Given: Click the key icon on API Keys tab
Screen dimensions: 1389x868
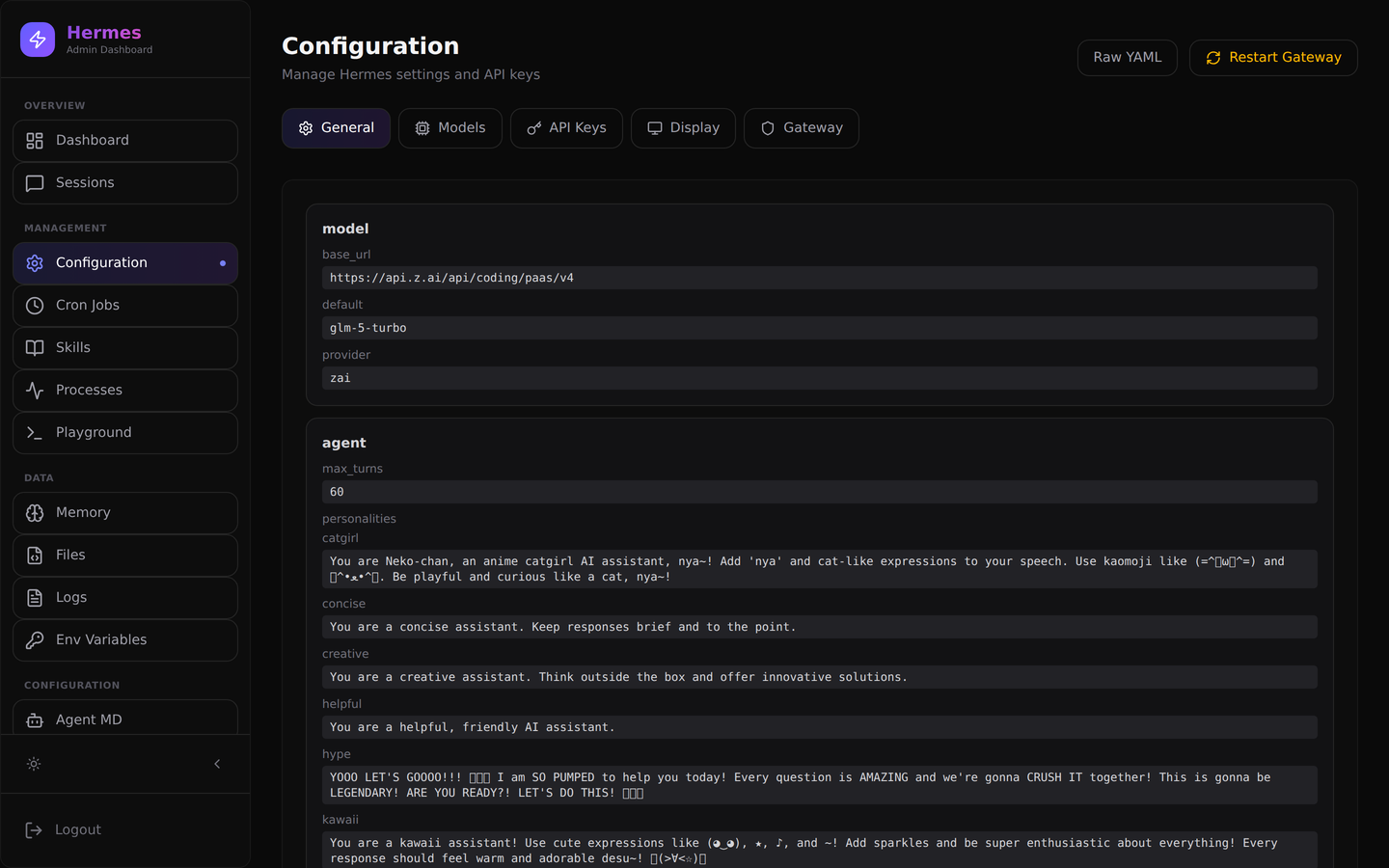Looking at the screenshot, I should pyautogui.click(x=534, y=128).
